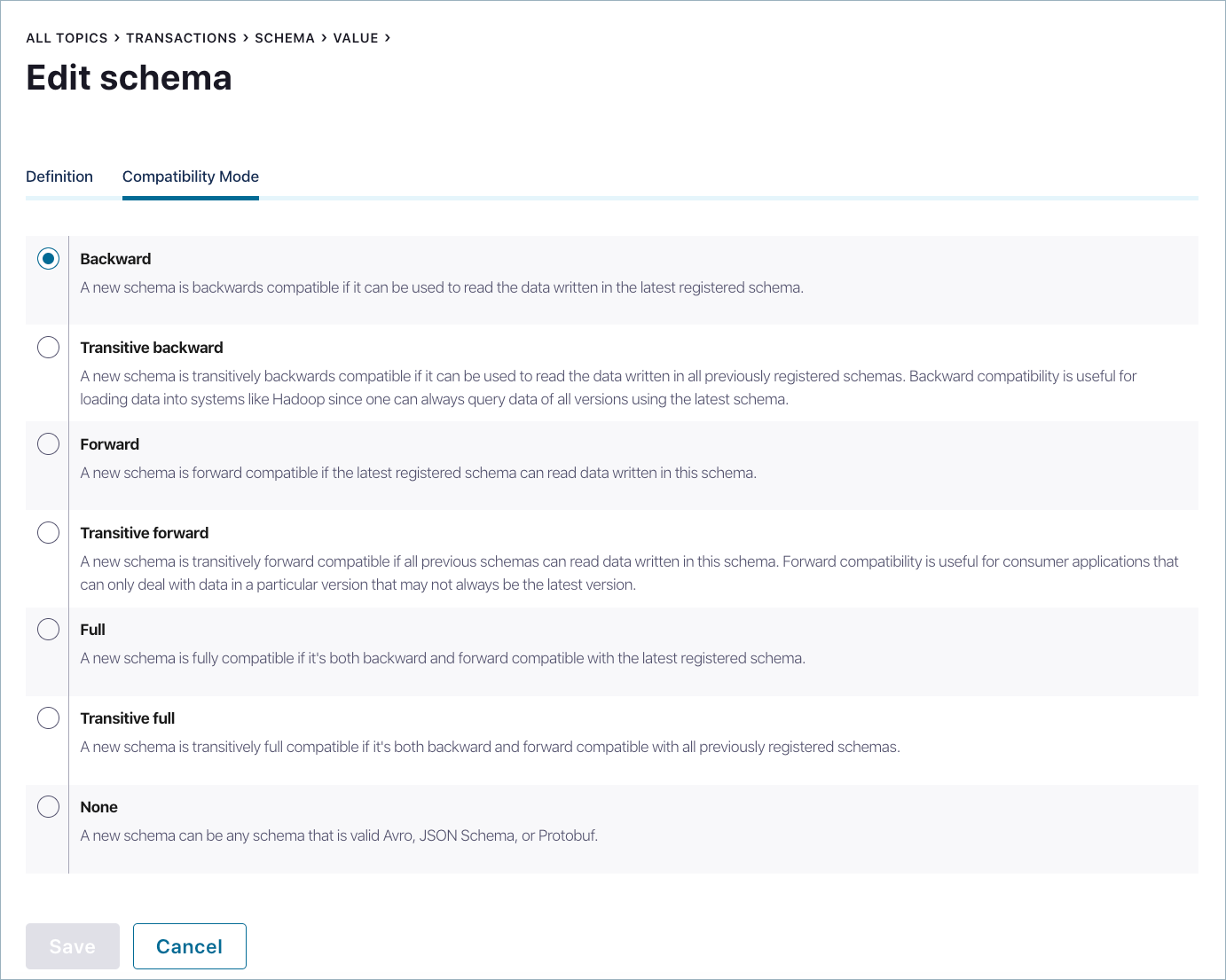Choose the Forward compatibility radio button
This screenshot has width=1226, height=980.
coord(49,444)
